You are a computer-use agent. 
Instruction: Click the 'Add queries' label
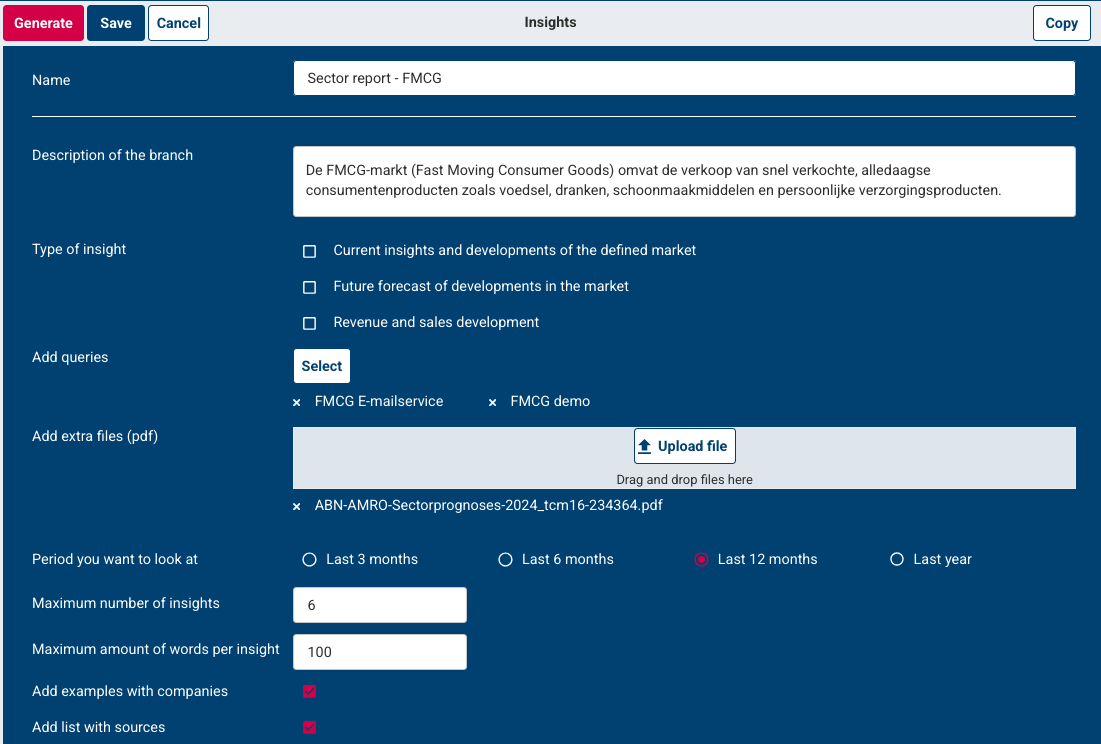pyautogui.click(x=70, y=357)
